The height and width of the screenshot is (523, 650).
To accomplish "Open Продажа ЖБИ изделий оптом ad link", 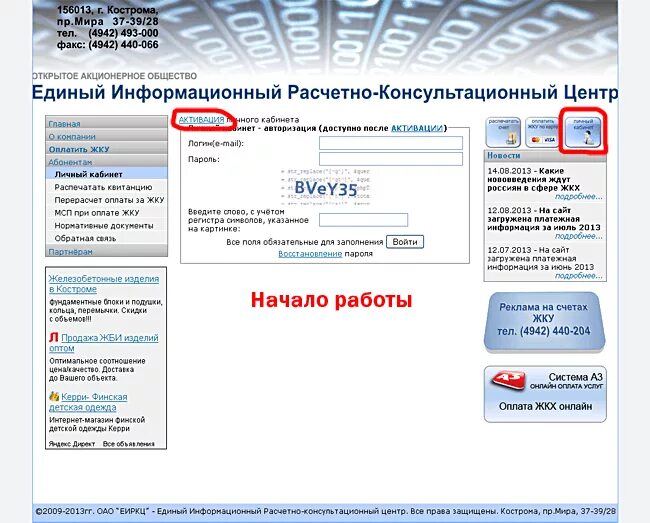I will 104,343.
